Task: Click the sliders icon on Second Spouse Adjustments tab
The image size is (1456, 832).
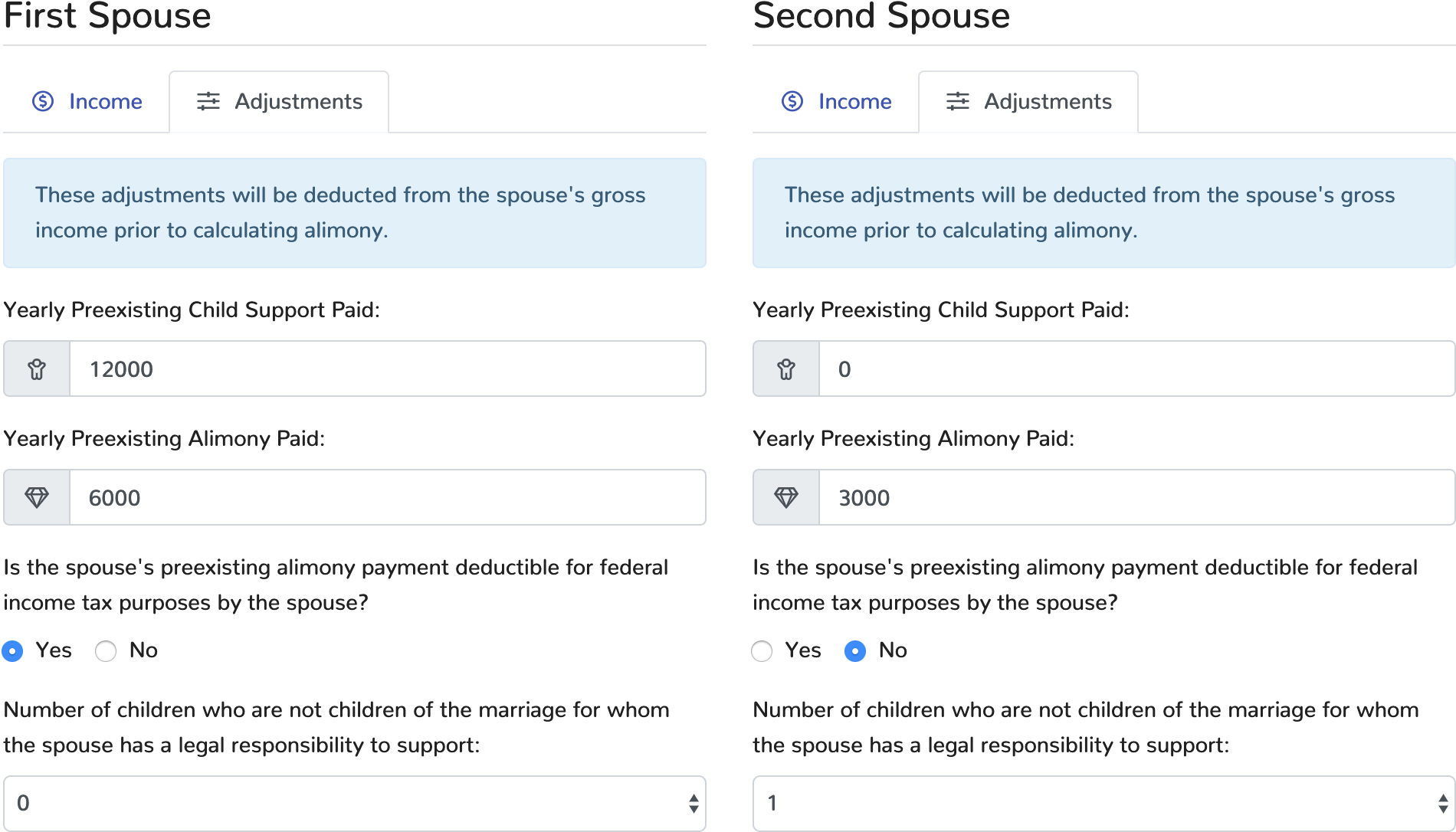Action: point(958,101)
